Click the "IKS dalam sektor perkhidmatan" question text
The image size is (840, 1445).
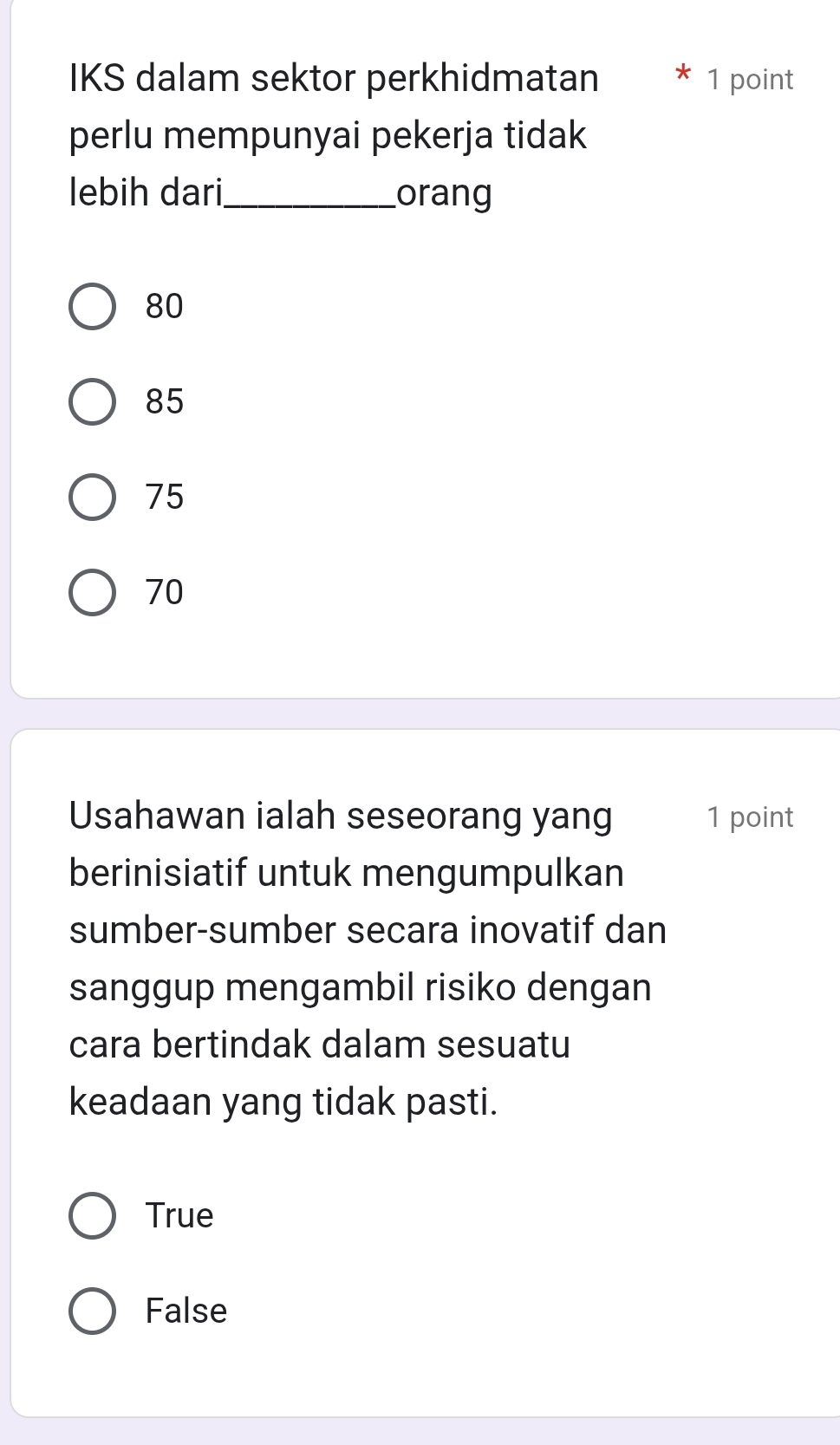click(334, 78)
